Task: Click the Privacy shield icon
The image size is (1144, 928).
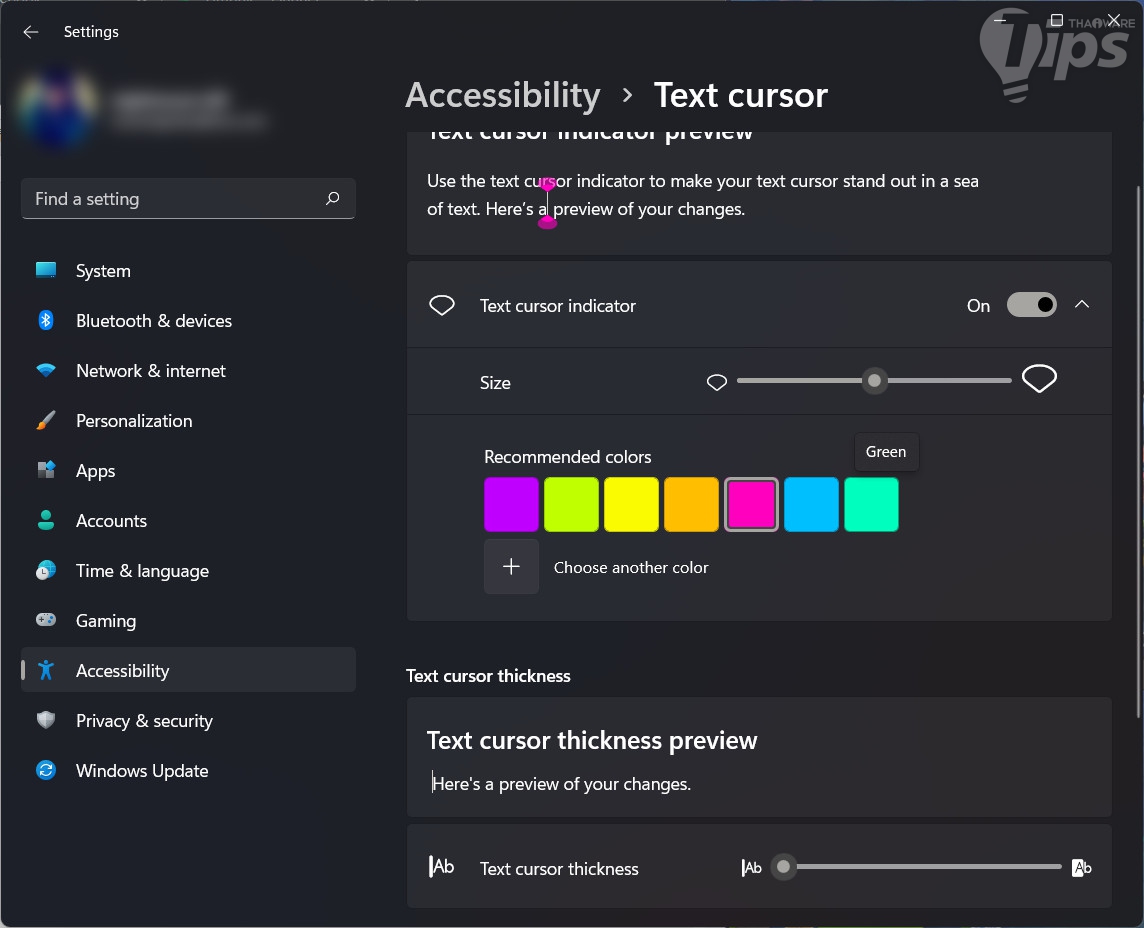Action: tap(46, 720)
